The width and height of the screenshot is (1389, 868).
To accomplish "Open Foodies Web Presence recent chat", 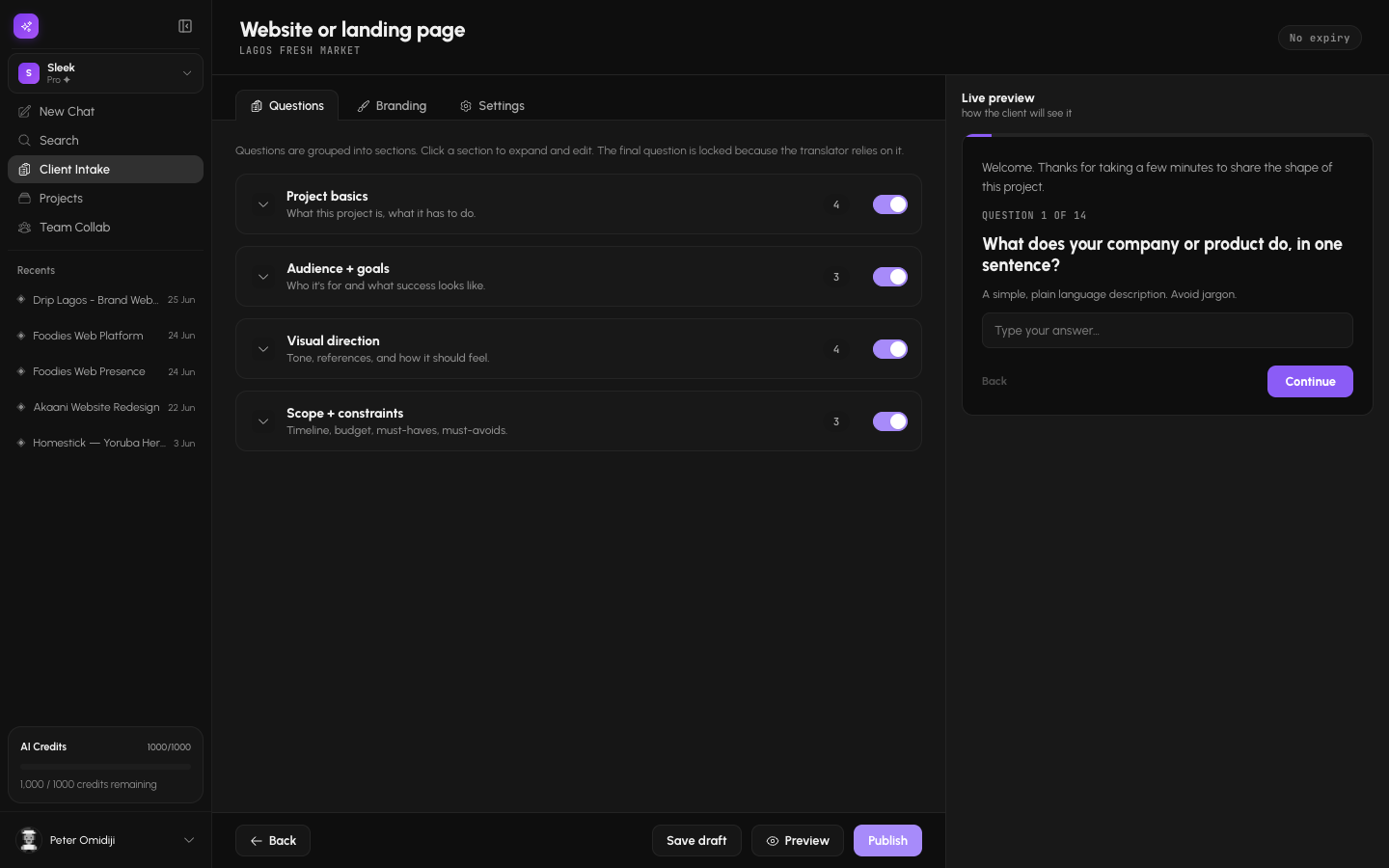I will click(106, 371).
